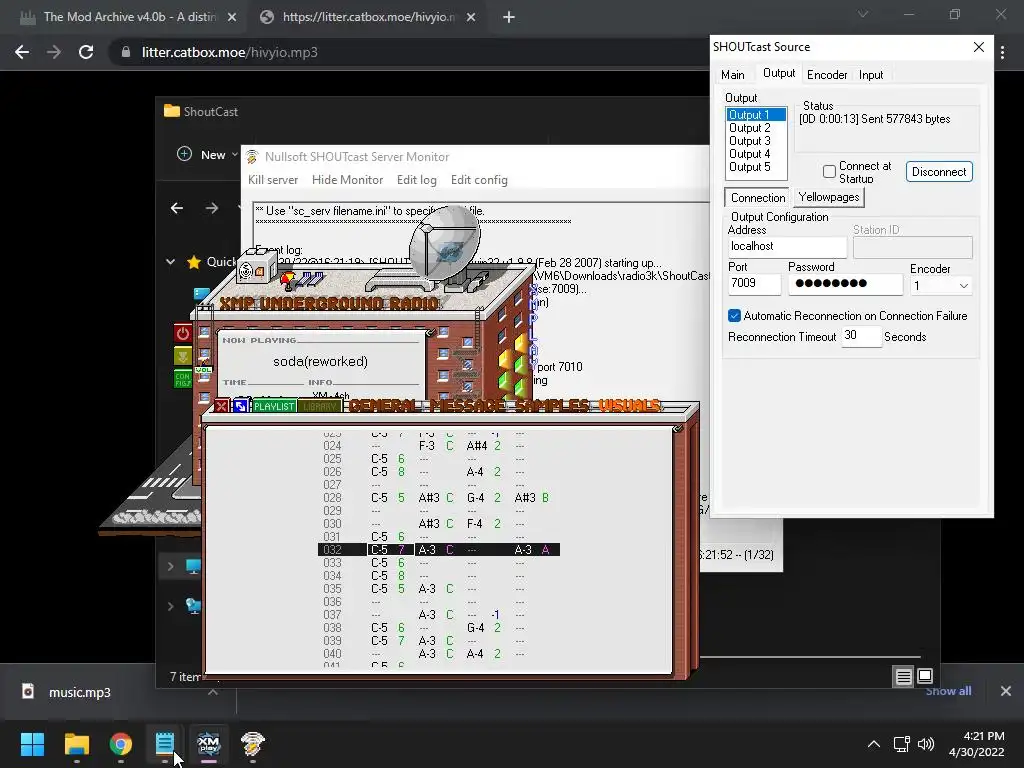This screenshot has width=1024, height=768.
Task: Switch to the SAMPLES info tab
Action: 552,406
